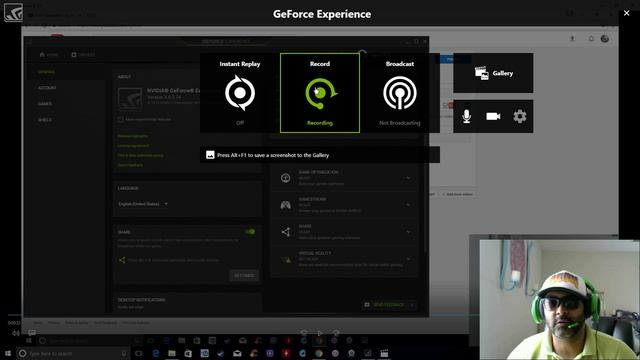Open the profile avatar in browser window

tap(605, 38)
